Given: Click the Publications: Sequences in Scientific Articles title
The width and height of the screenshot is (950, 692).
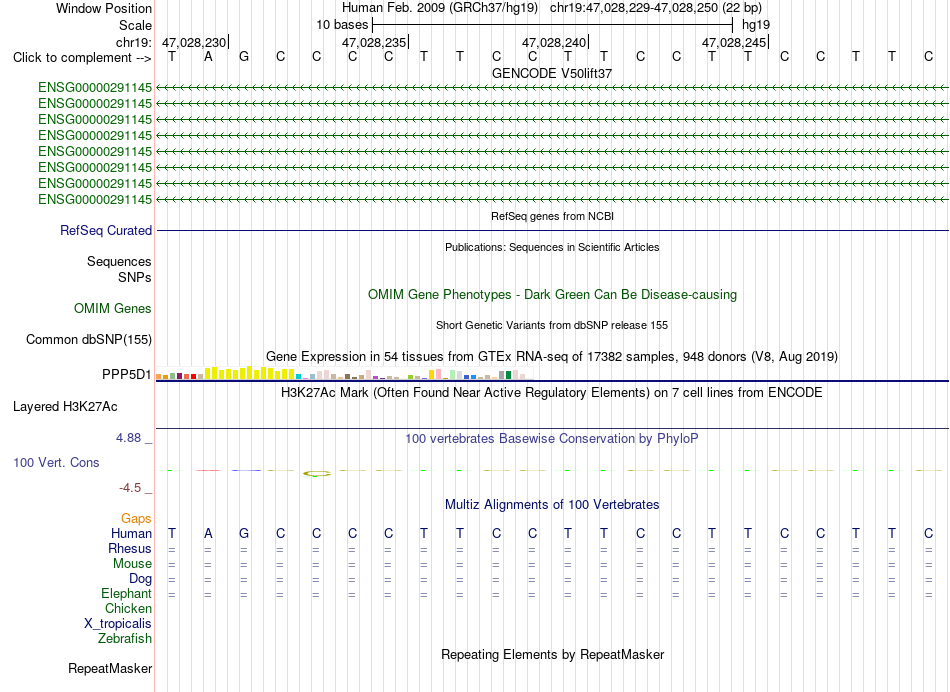Looking at the screenshot, I should [552, 247].
